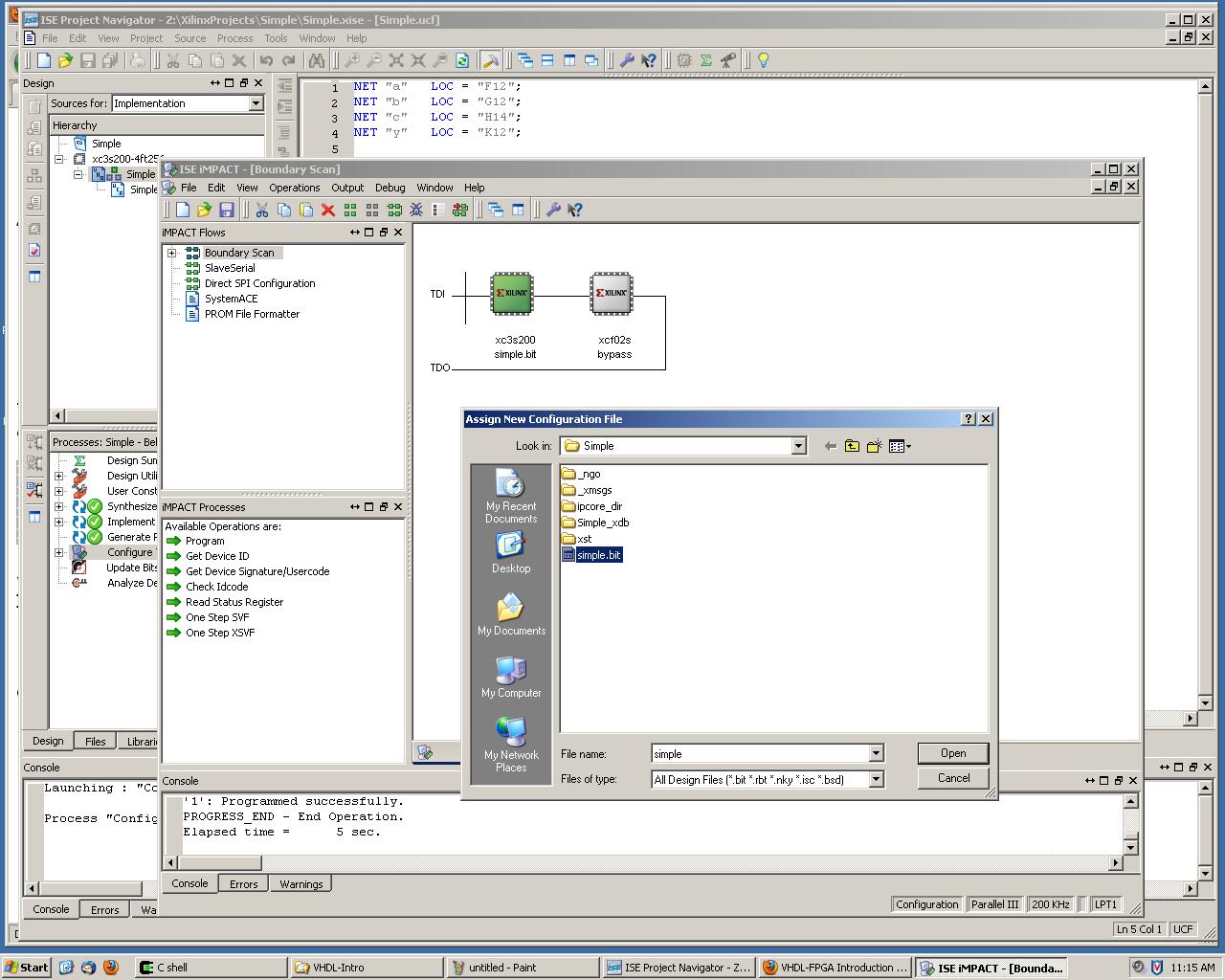Open ipcore_dir folder in file list
The width and height of the screenshot is (1225, 980).
click(591, 506)
